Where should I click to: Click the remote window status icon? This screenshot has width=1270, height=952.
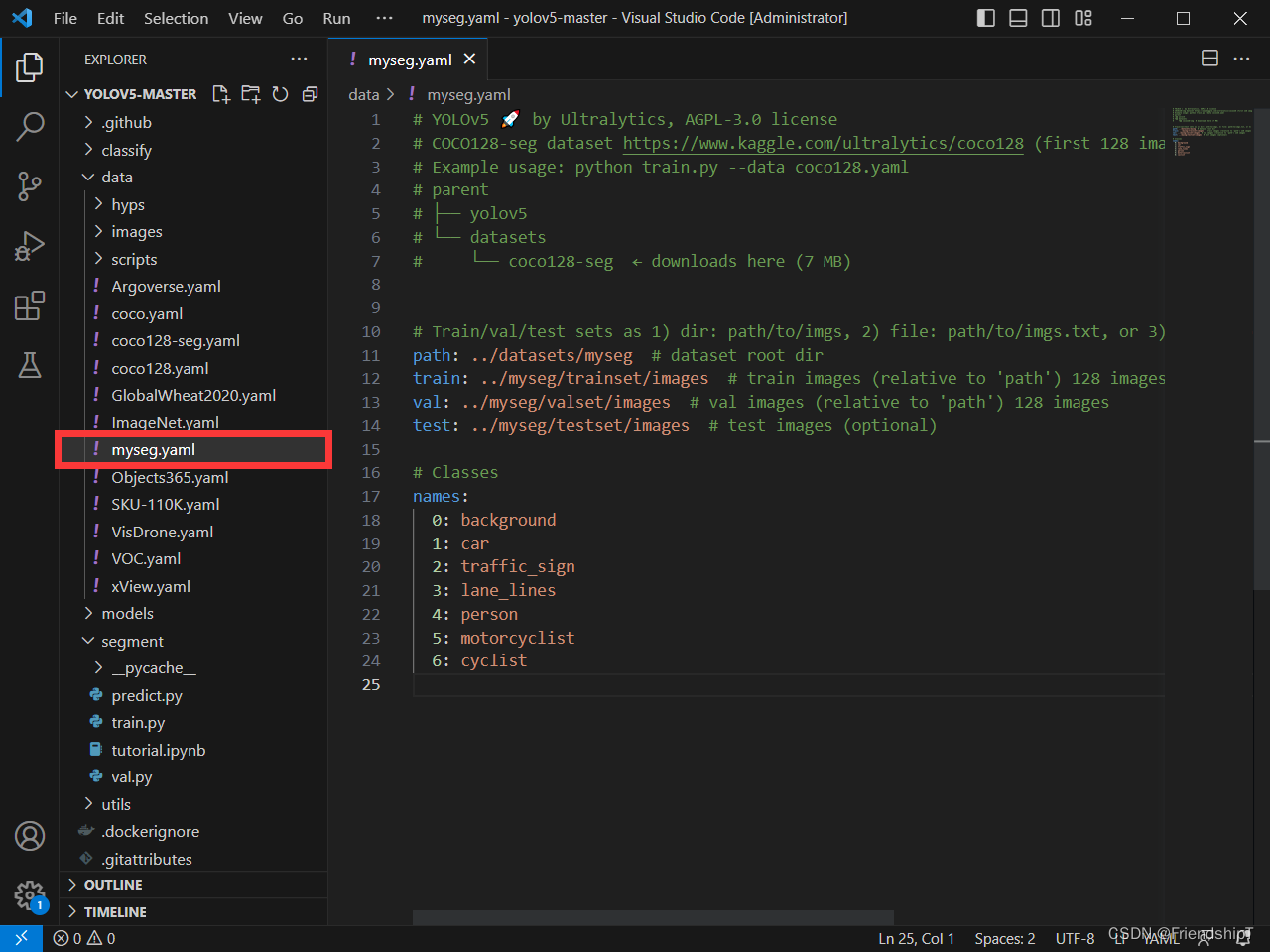click(21, 938)
